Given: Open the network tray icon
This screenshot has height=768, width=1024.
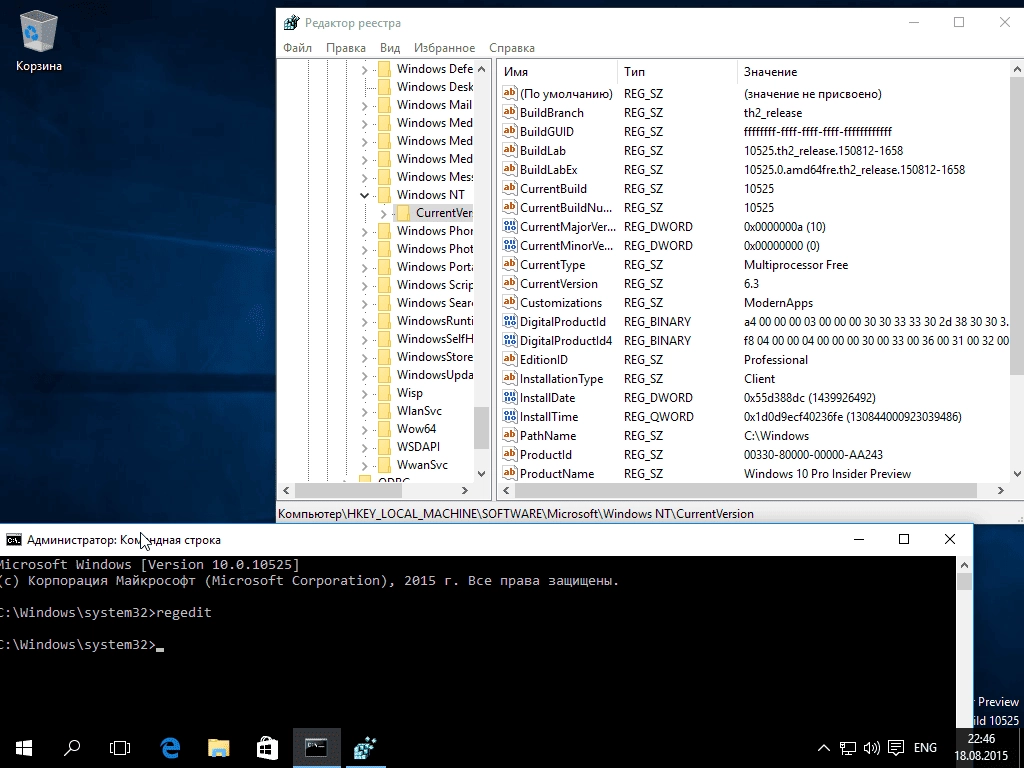Looking at the screenshot, I should (x=848, y=748).
